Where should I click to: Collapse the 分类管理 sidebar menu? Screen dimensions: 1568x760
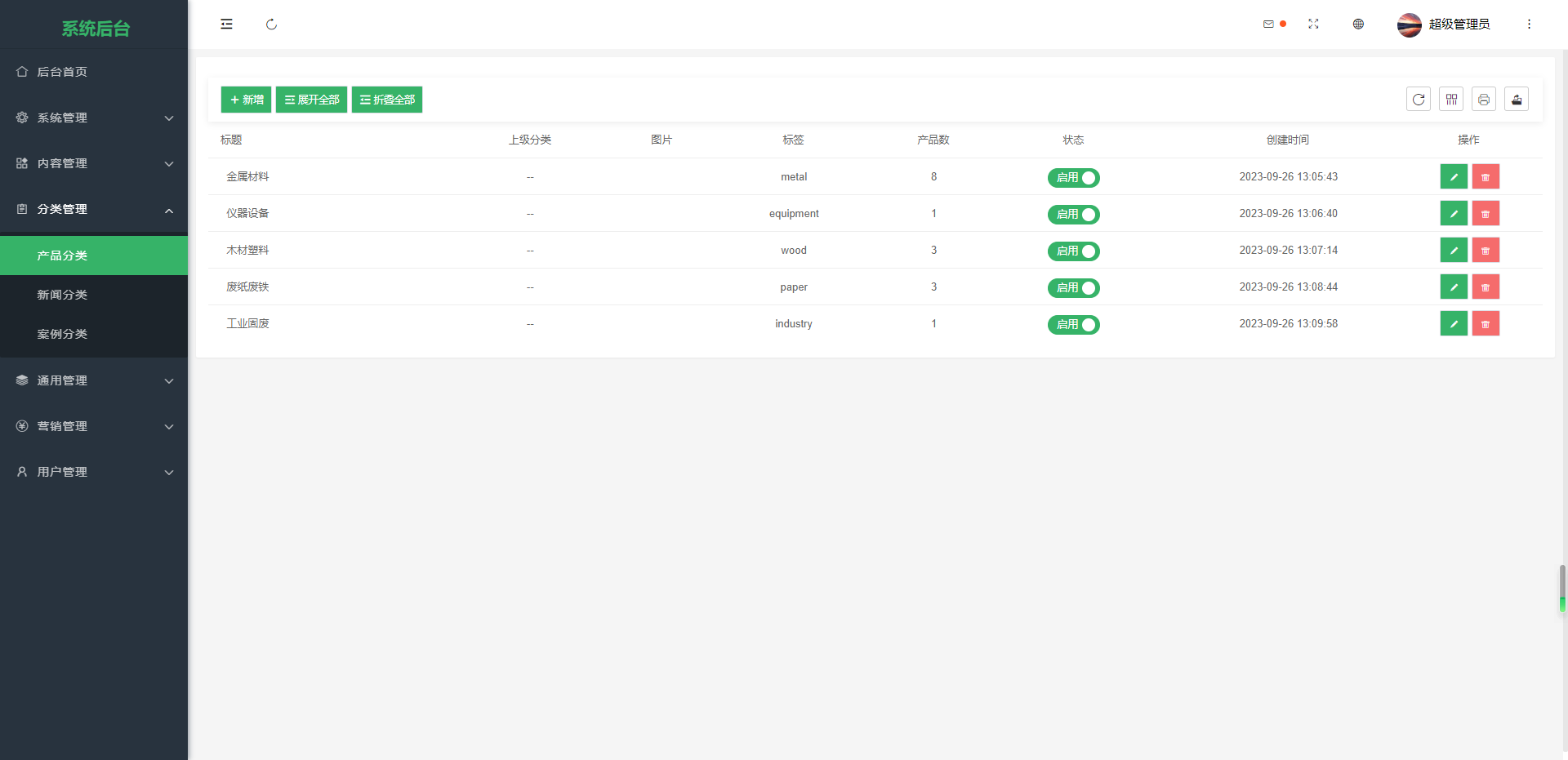pyautogui.click(x=94, y=210)
